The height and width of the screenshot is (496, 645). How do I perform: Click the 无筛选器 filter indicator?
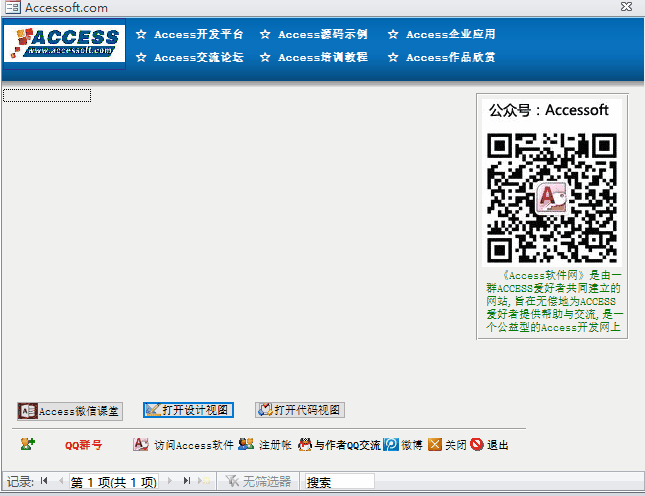(258, 481)
